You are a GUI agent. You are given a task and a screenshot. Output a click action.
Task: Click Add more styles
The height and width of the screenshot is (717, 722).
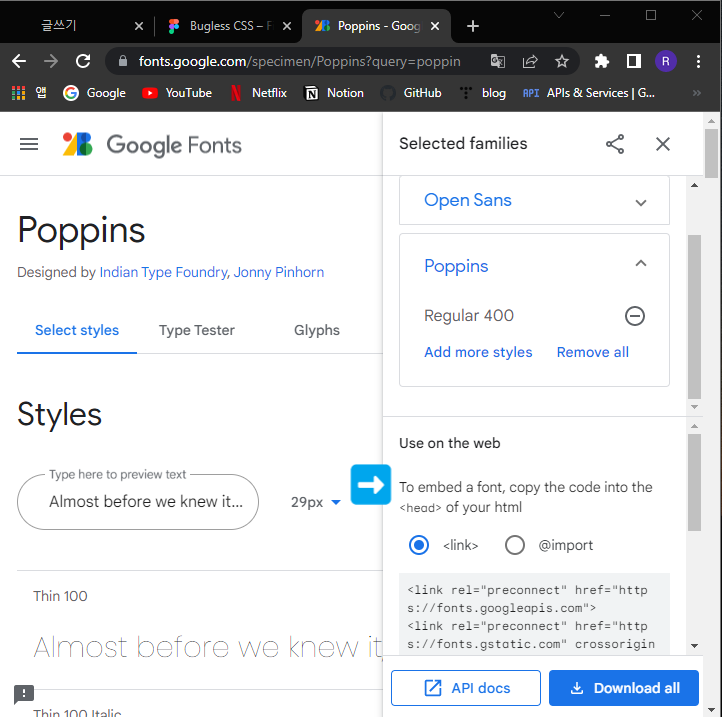click(x=478, y=352)
